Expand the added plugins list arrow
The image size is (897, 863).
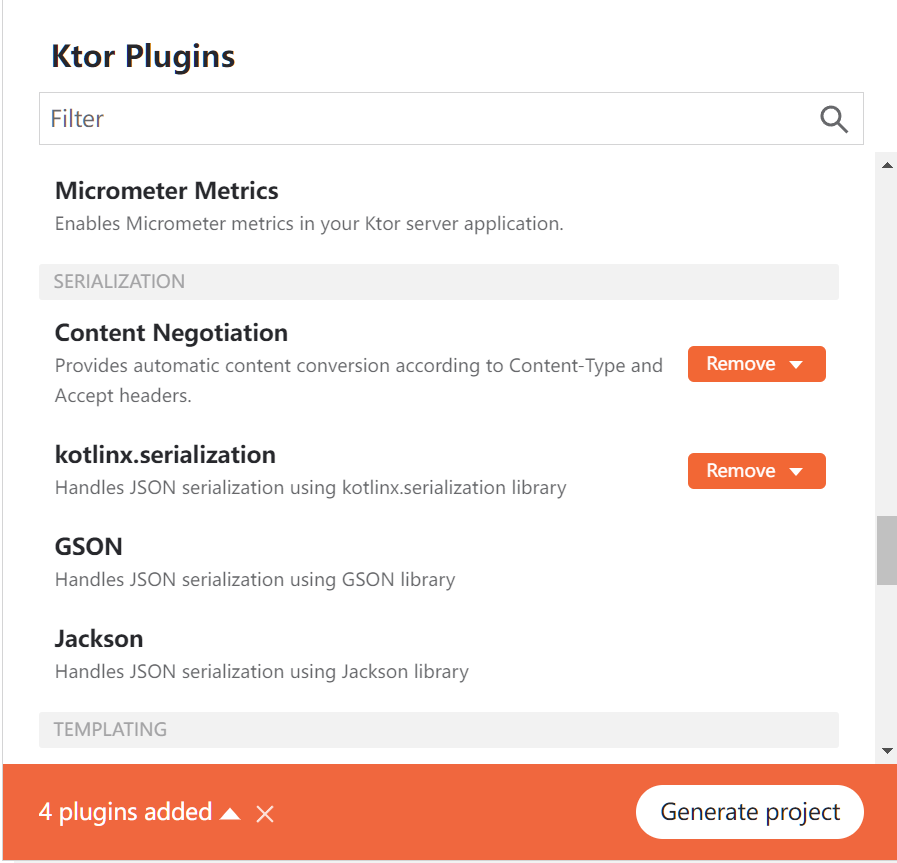[x=230, y=814]
